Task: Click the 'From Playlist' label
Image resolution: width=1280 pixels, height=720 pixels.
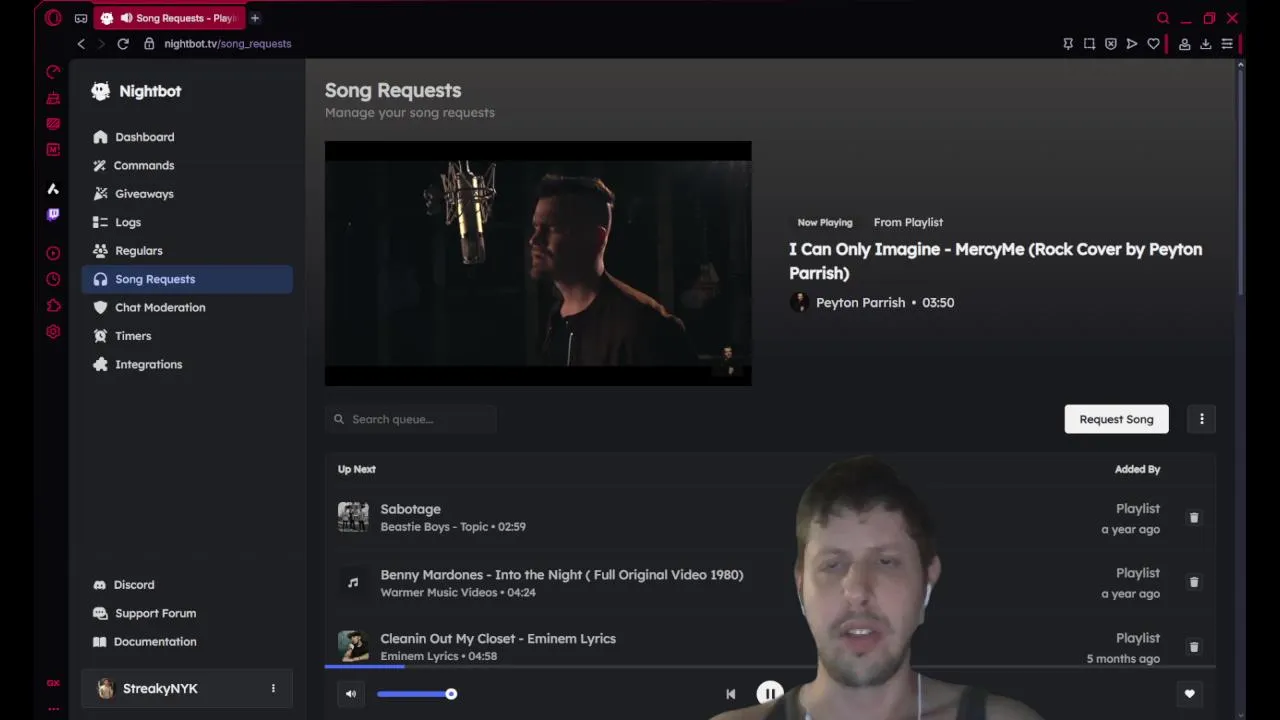Action: coord(908,222)
